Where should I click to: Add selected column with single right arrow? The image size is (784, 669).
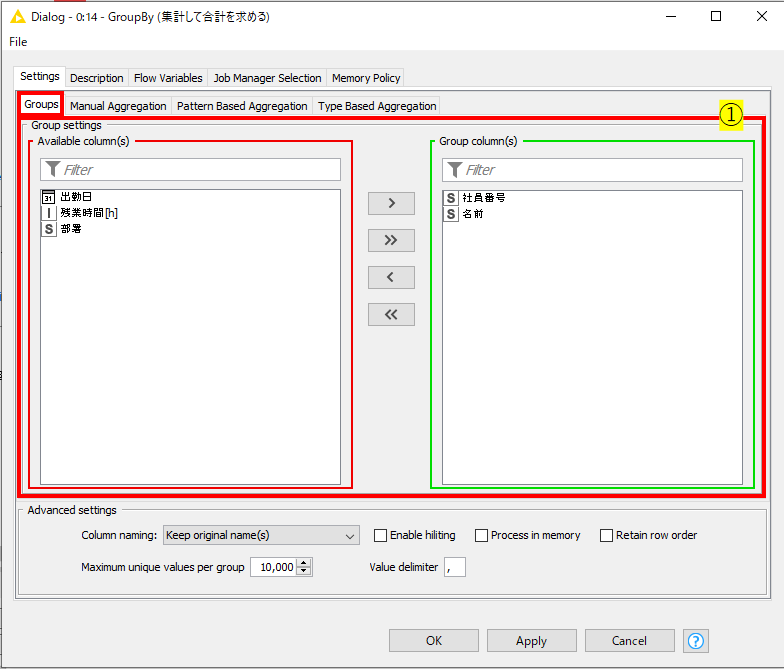point(391,203)
